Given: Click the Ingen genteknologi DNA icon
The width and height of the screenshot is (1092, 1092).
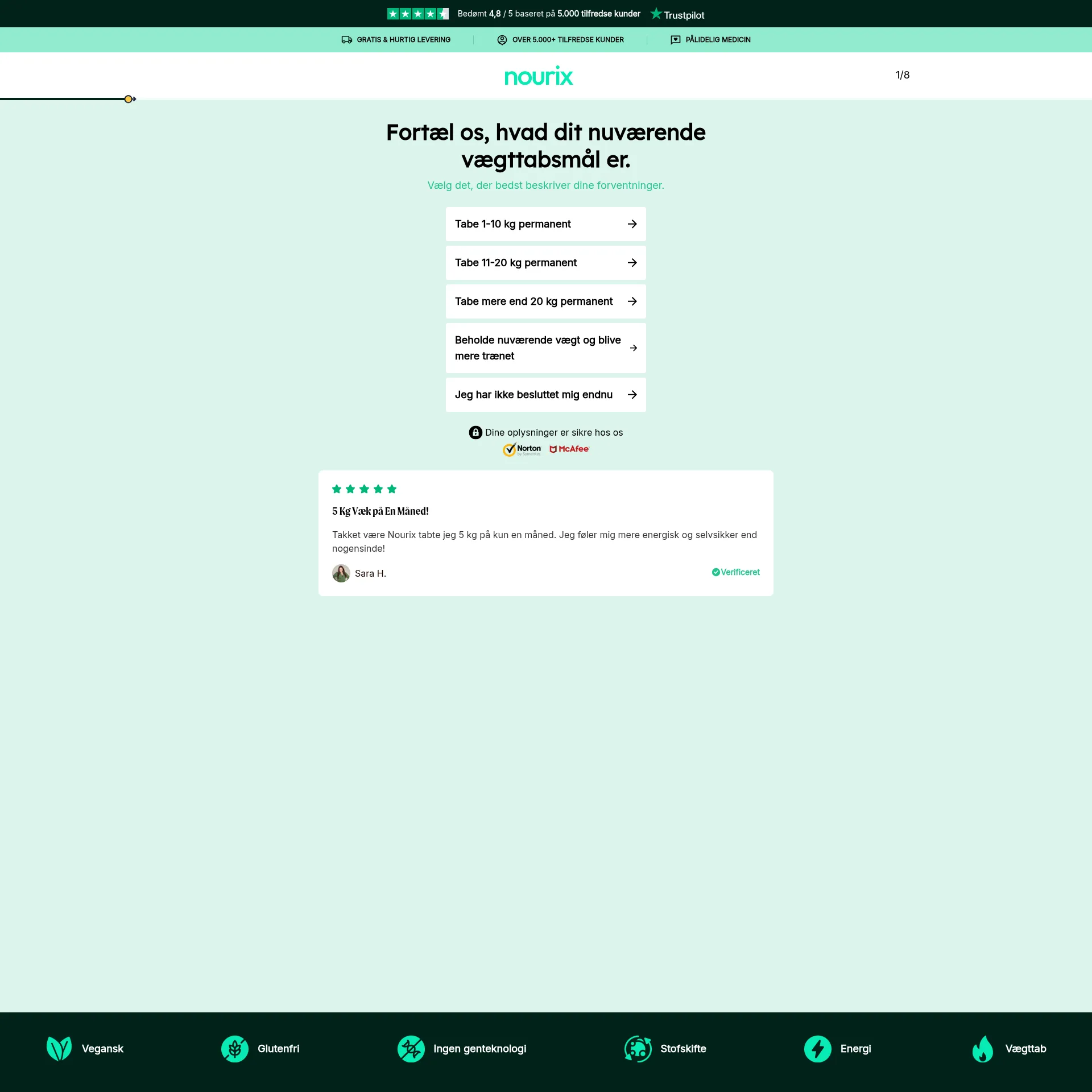Looking at the screenshot, I should click(x=411, y=1049).
